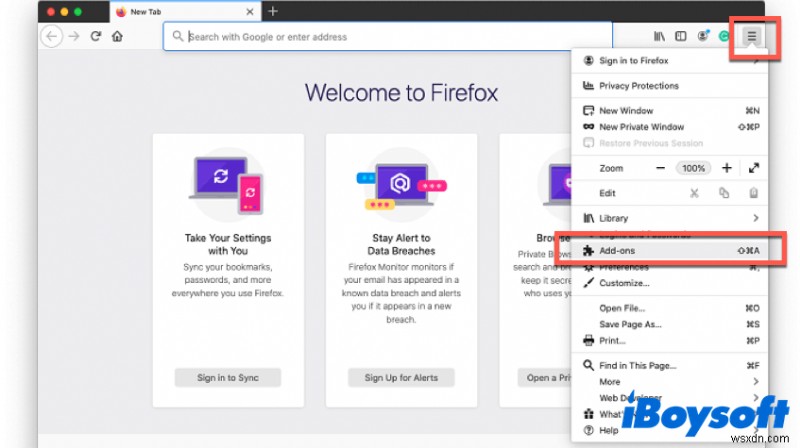Select New Window menu item
800x448 pixels.
[670, 111]
